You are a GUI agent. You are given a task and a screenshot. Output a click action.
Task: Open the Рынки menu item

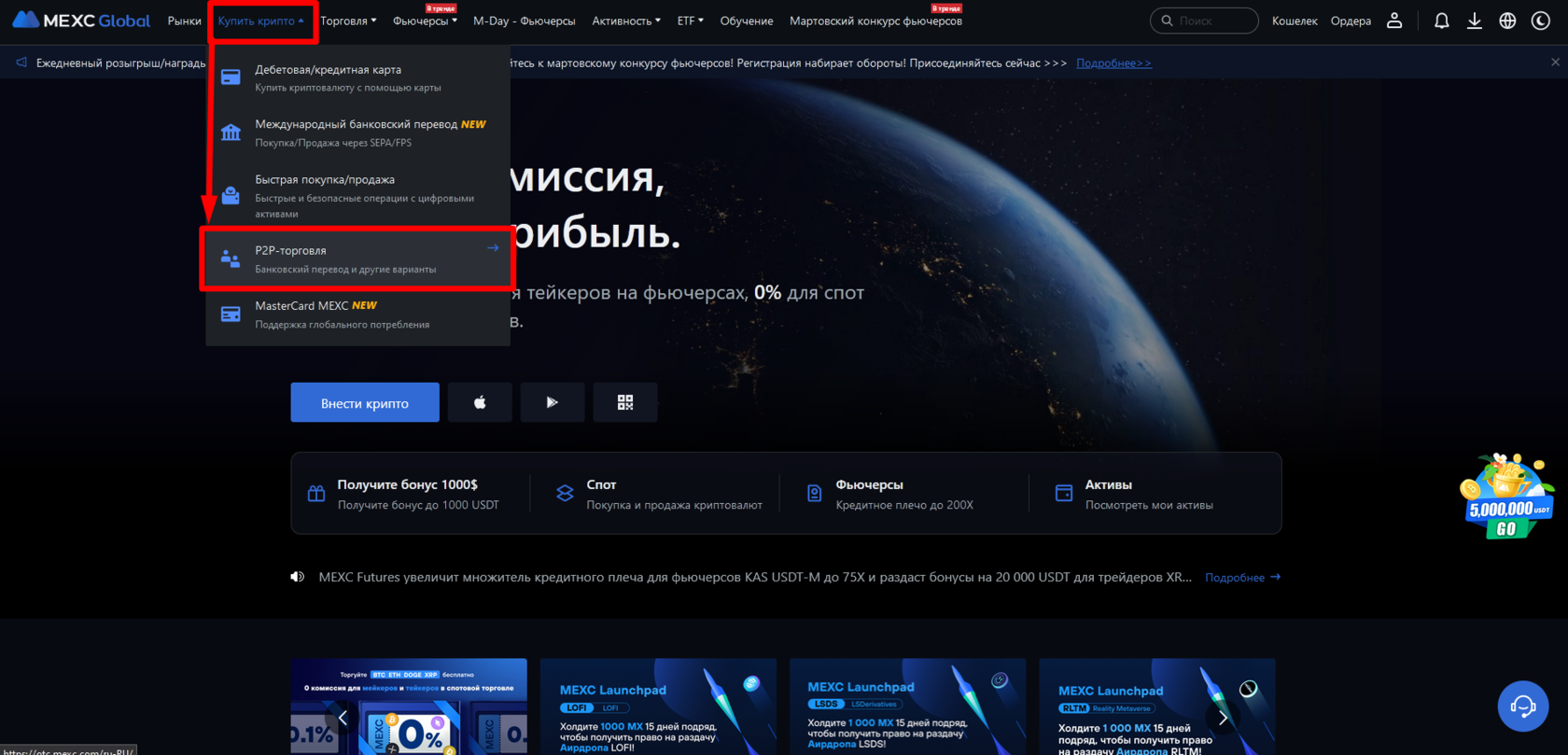pos(184,21)
